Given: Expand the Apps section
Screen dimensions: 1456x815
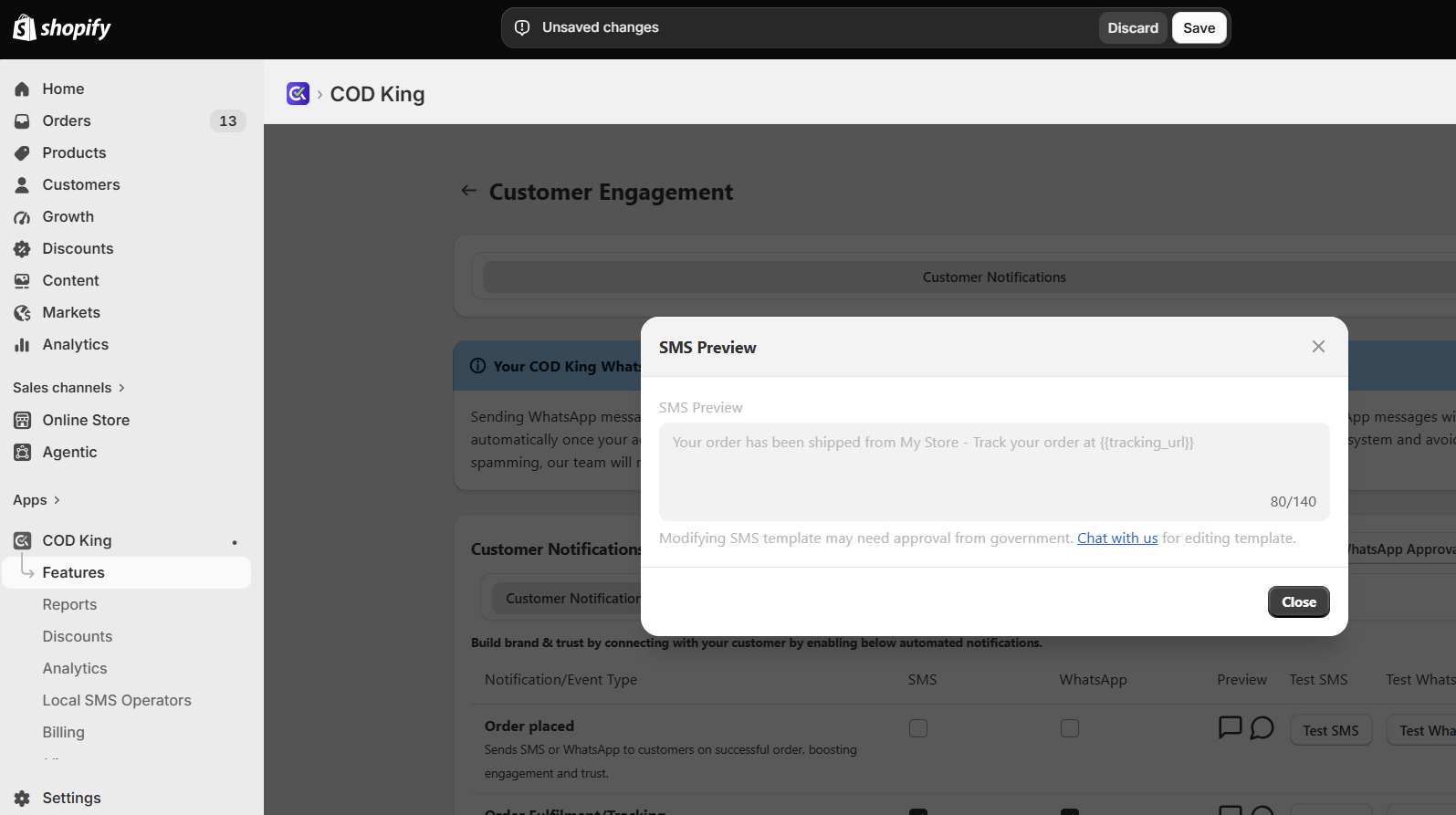Looking at the screenshot, I should click(37, 500).
